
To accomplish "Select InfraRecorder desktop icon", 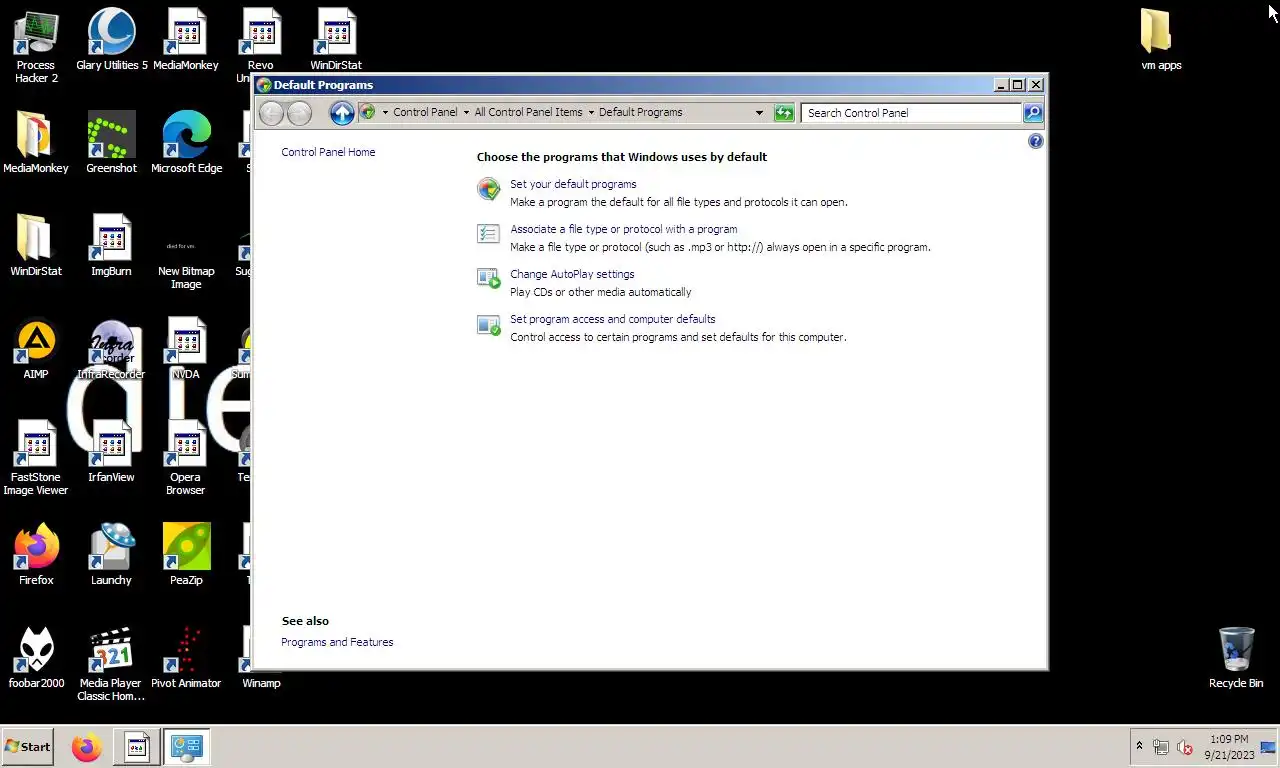I will click(x=111, y=349).
